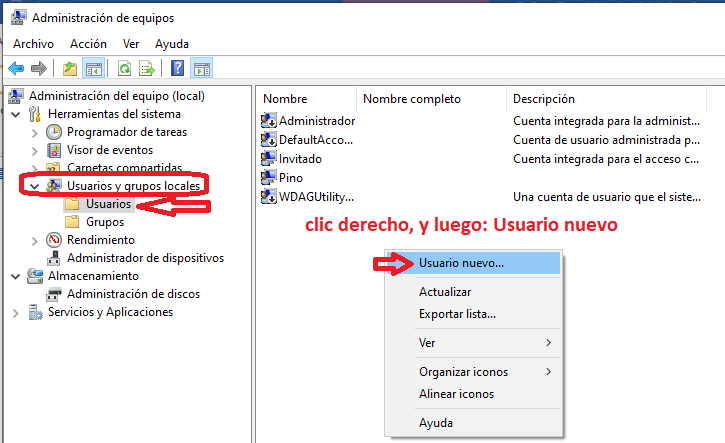Click the DefaultAccount user icon

click(x=269, y=140)
